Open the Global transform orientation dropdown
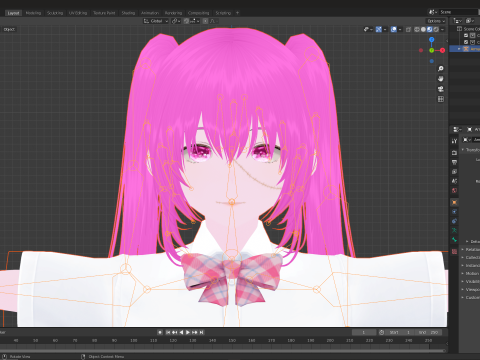Viewport: 480px width, 360px height. (156, 21)
